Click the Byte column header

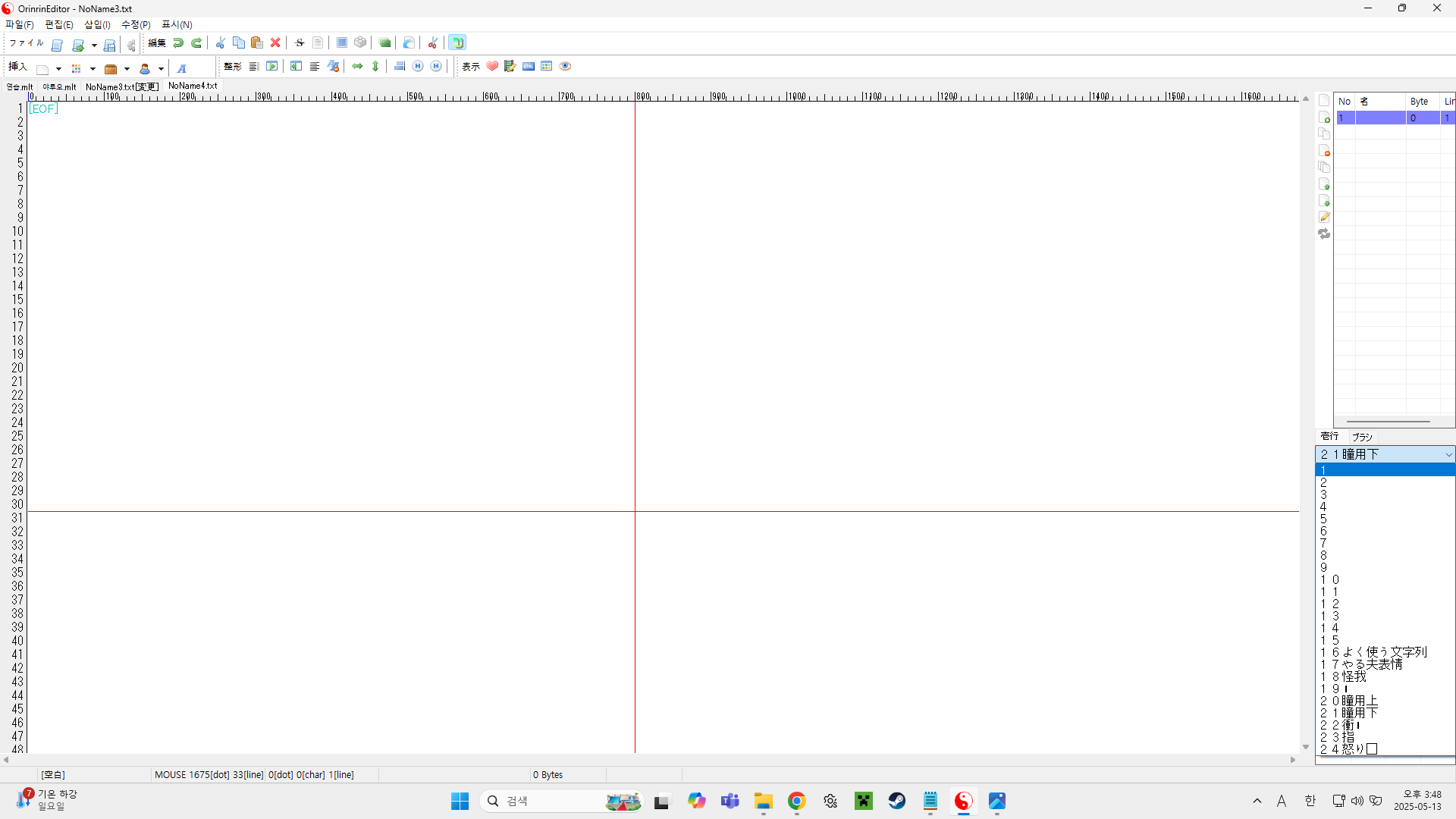click(x=1423, y=102)
